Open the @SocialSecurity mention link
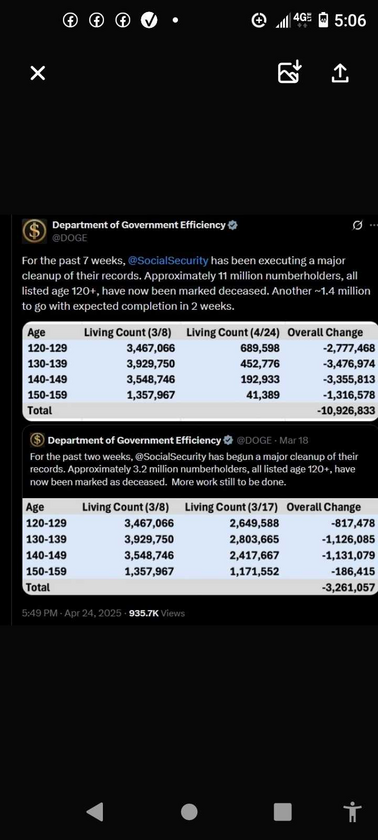Image resolution: width=378 pixels, height=840 pixels. click(168, 261)
